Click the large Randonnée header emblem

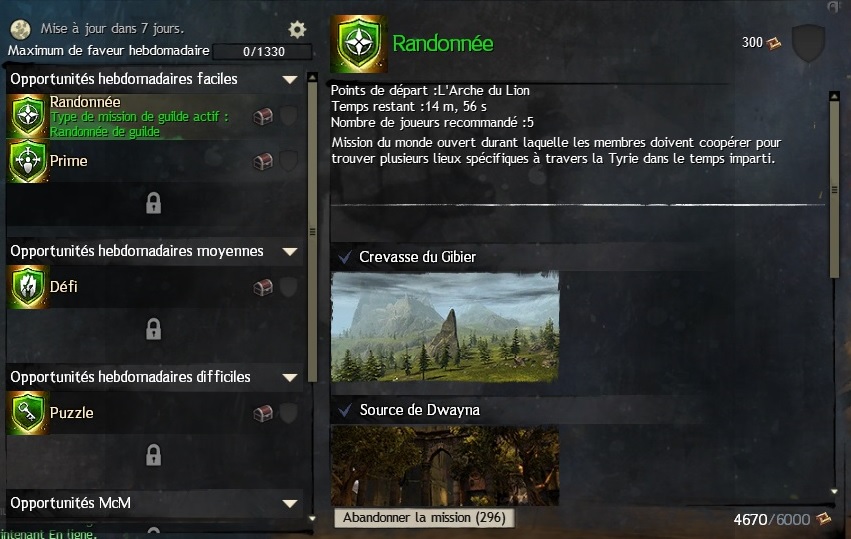click(359, 43)
